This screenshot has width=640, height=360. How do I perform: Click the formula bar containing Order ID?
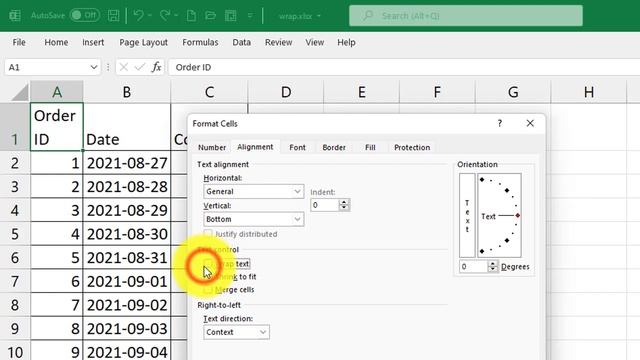pyautogui.click(x=404, y=67)
